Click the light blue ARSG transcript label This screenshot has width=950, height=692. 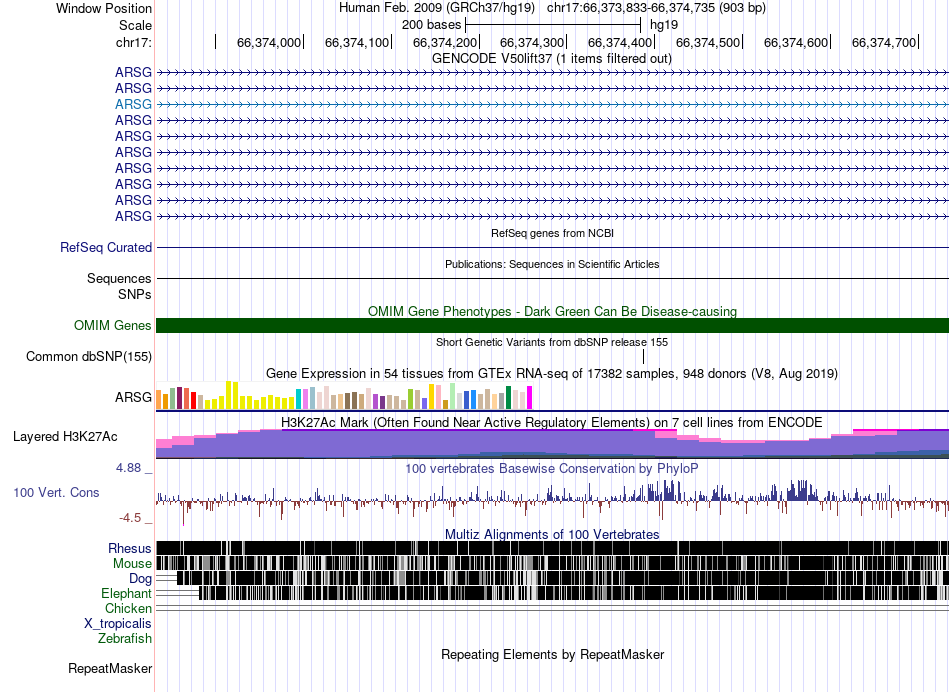pos(133,104)
